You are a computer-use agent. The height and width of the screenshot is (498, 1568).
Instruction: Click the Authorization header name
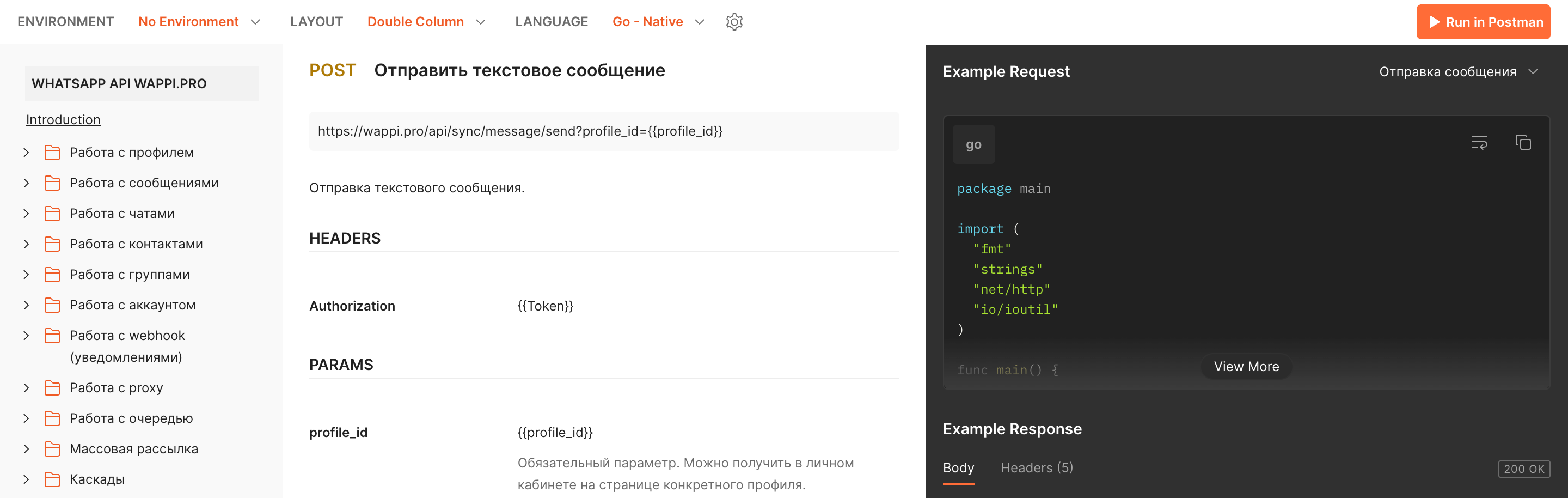coord(352,306)
